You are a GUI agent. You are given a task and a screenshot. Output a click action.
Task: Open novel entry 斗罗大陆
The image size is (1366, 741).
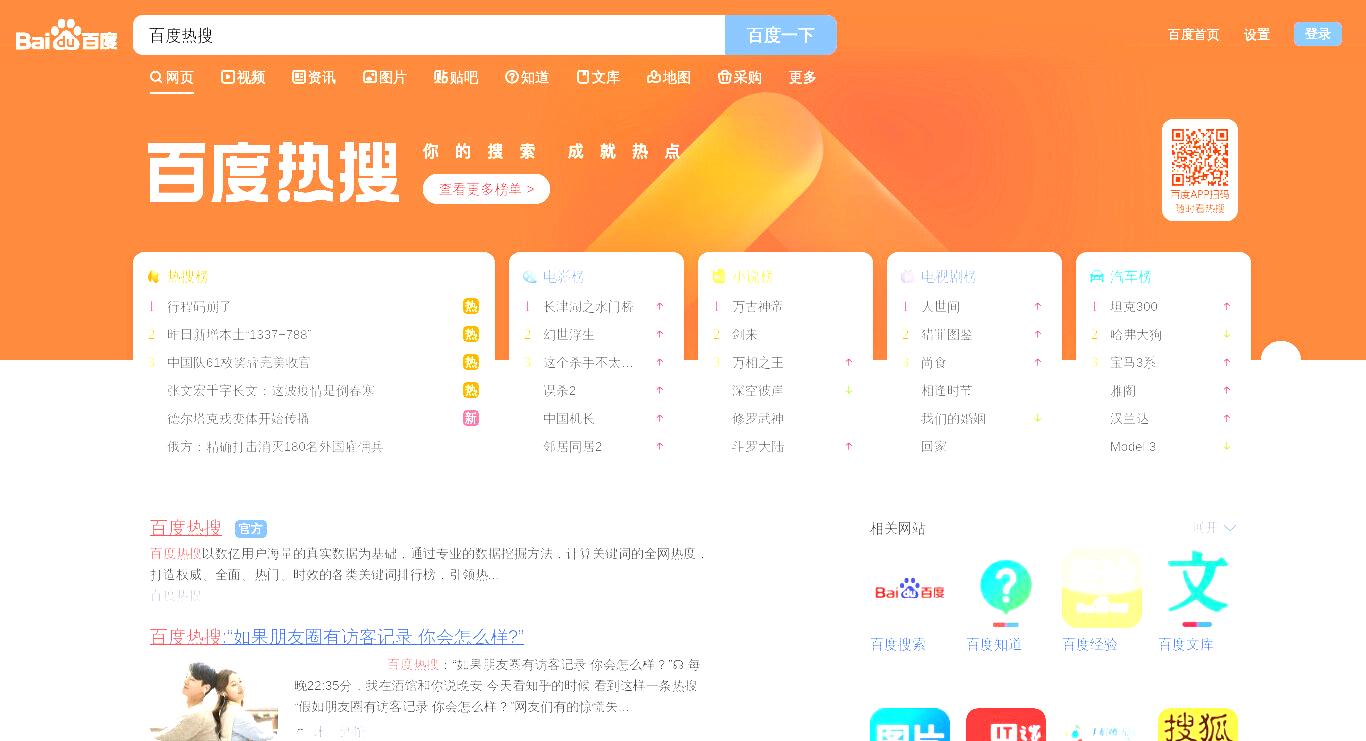pos(758,446)
